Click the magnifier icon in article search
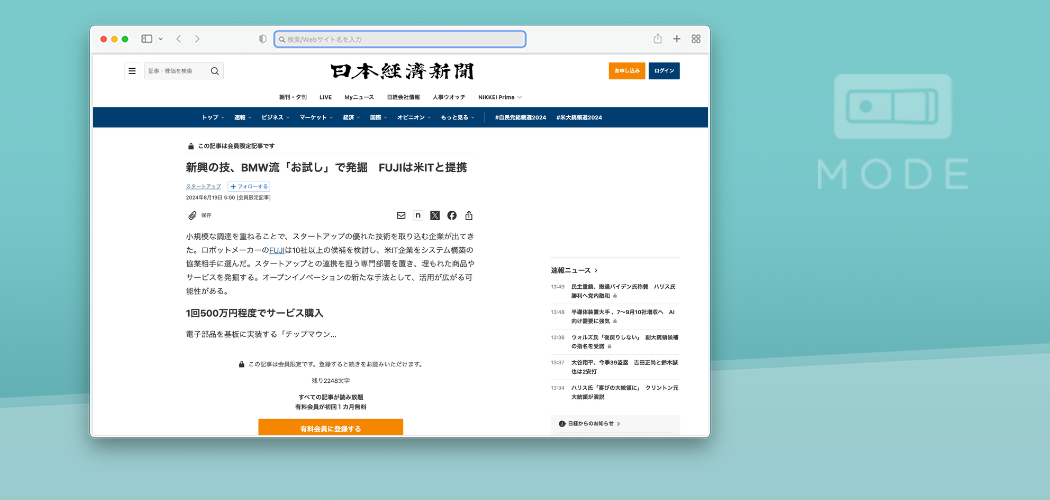 coord(215,71)
